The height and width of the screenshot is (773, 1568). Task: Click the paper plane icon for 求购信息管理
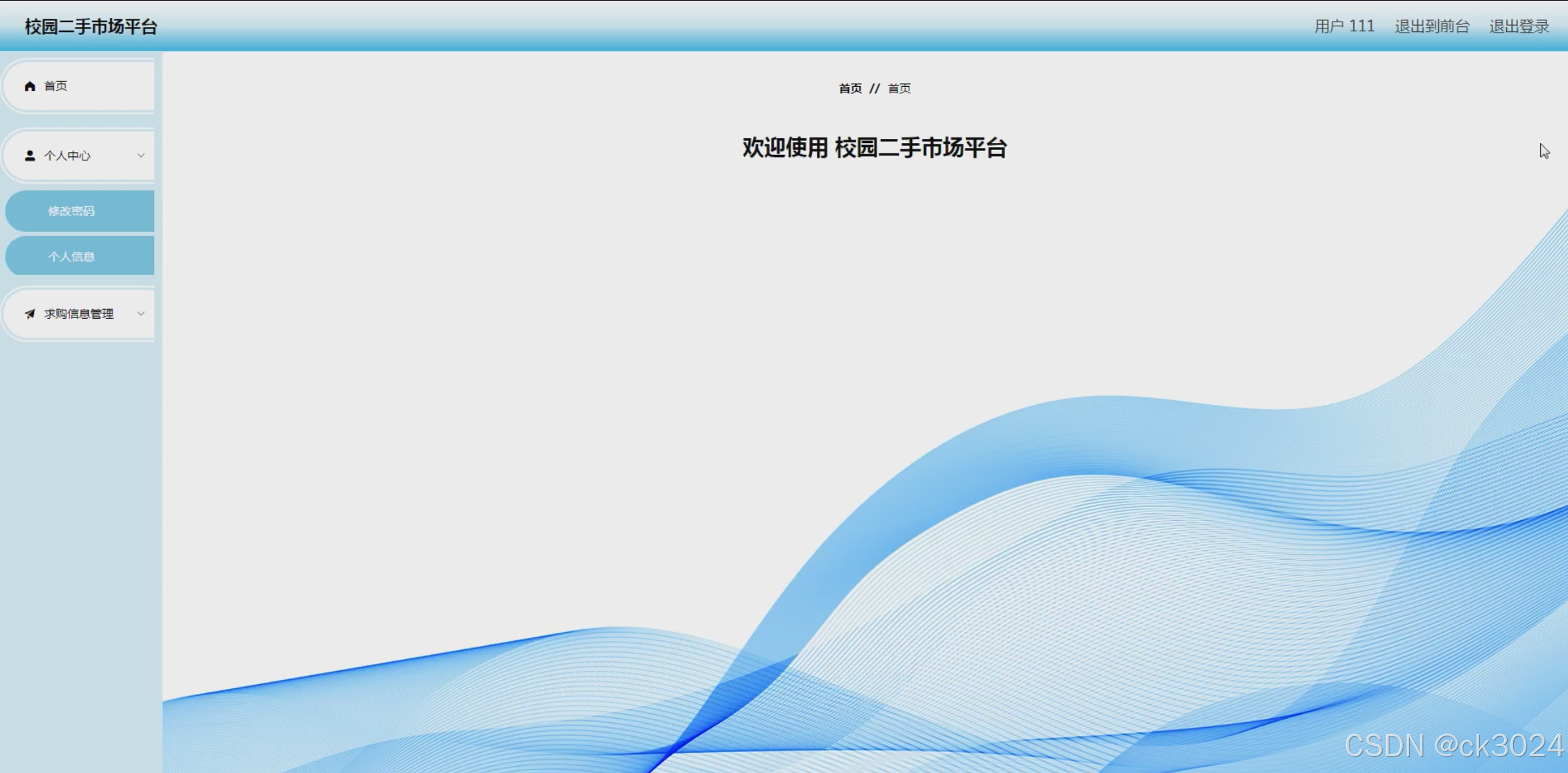(x=30, y=314)
